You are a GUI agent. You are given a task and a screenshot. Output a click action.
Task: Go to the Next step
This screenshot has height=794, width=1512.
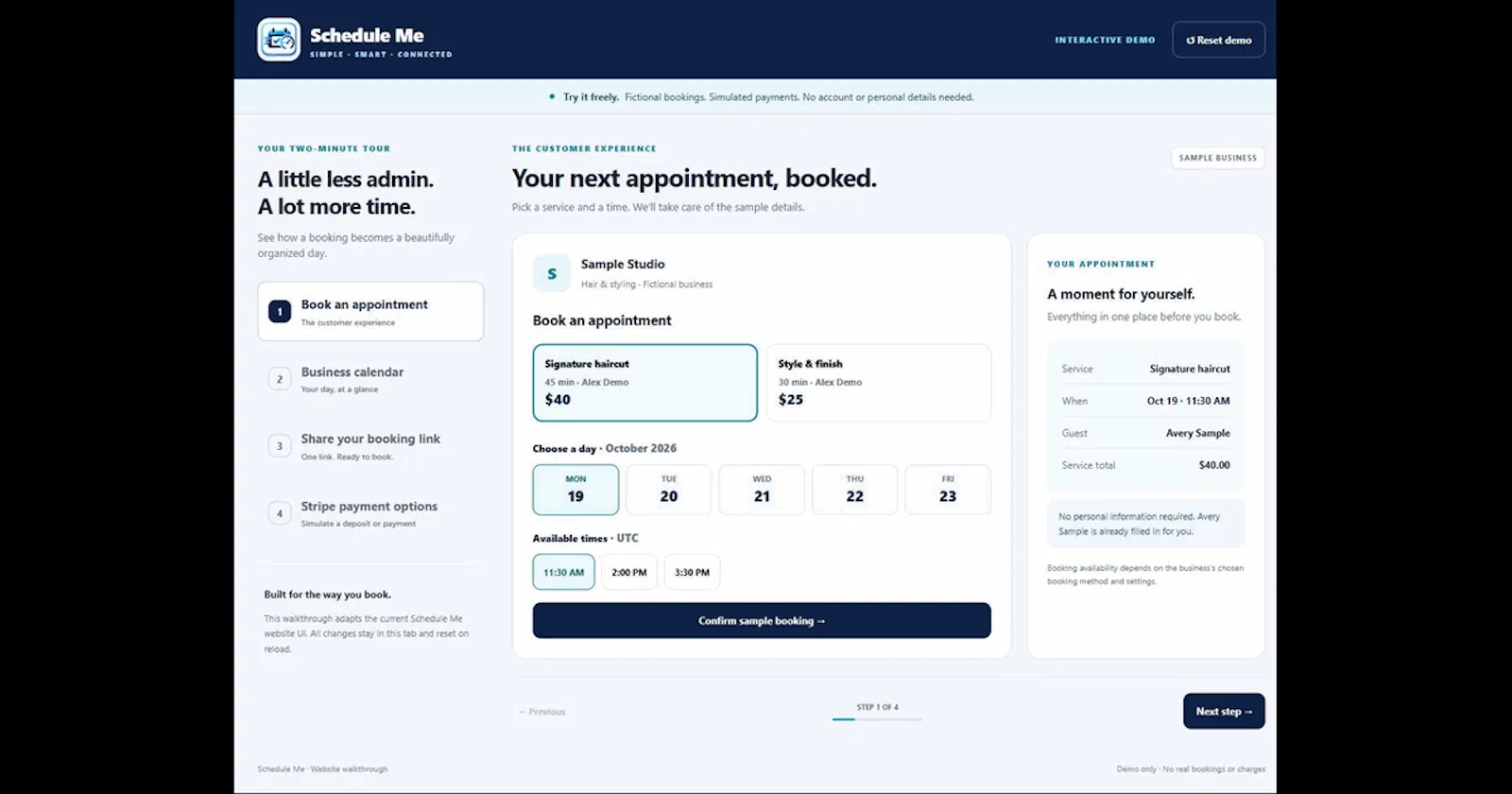pyautogui.click(x=1224, y=711)
